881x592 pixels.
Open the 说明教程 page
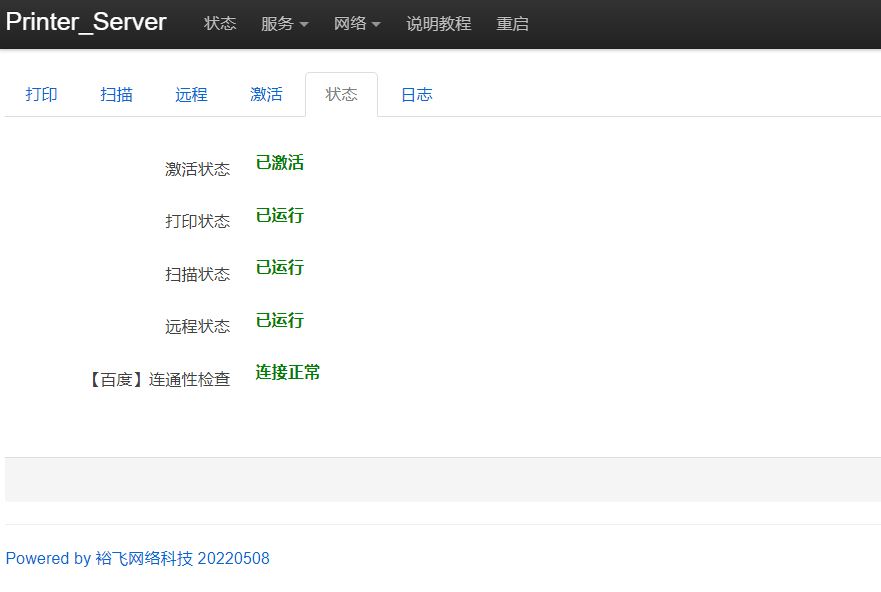(438, 24)
